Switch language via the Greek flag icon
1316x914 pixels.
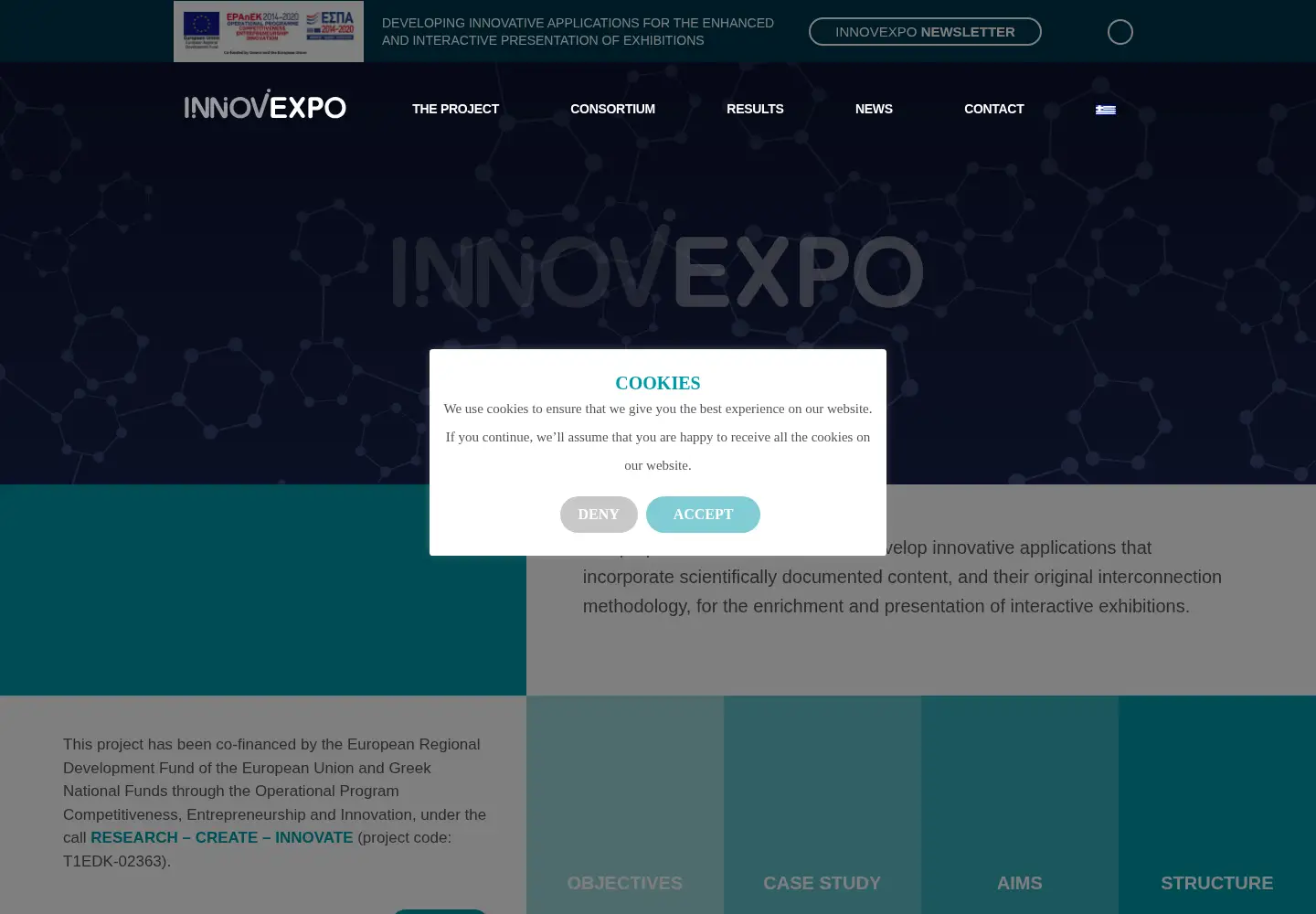click(x=1106, y=110)
